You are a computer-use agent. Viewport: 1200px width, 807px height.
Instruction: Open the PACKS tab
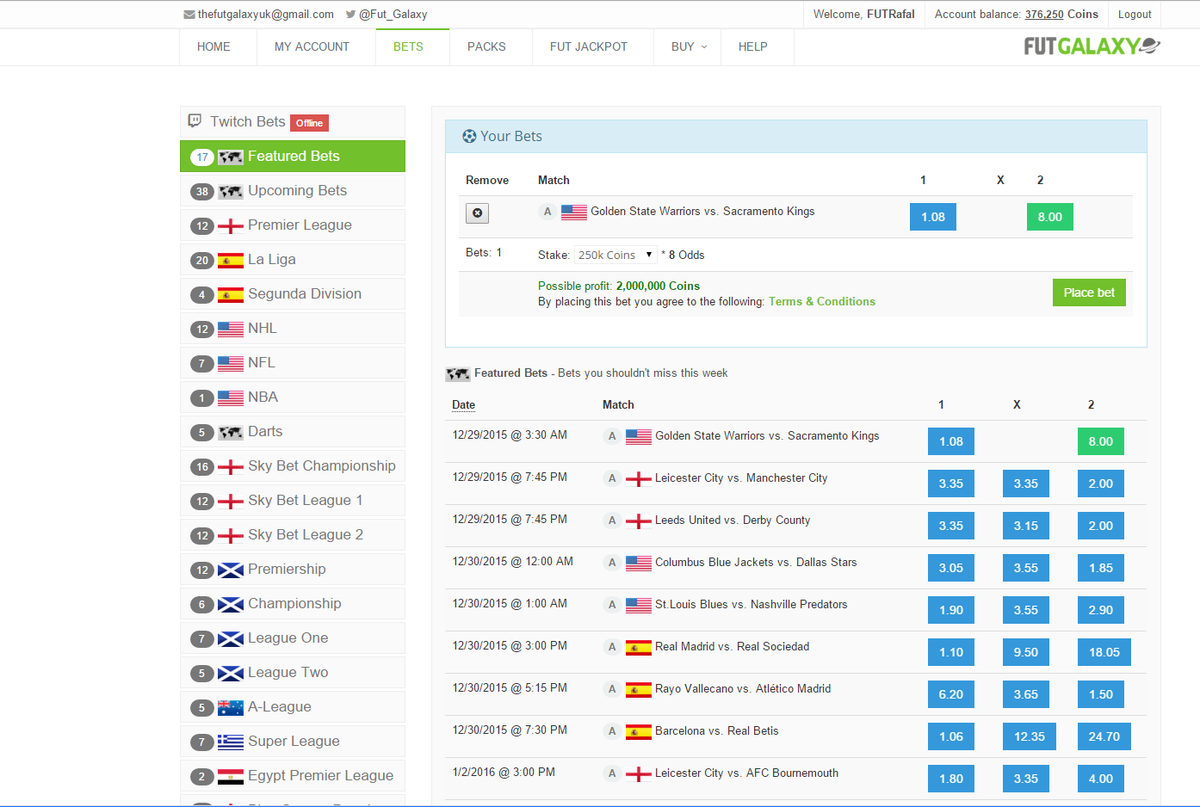(486, 46)
